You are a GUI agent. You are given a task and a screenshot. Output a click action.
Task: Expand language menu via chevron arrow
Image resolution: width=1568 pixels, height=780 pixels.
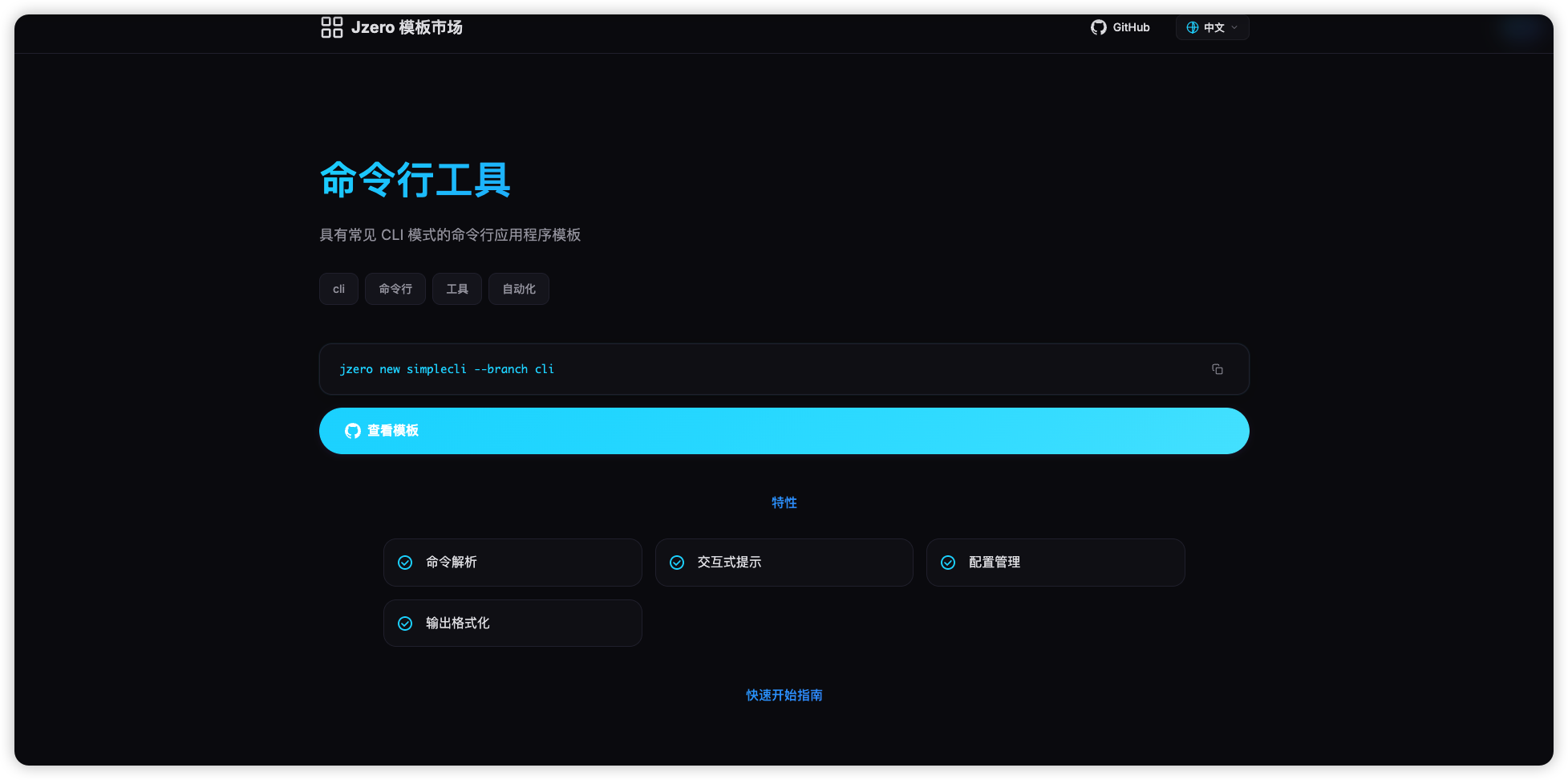point(1234,27)
